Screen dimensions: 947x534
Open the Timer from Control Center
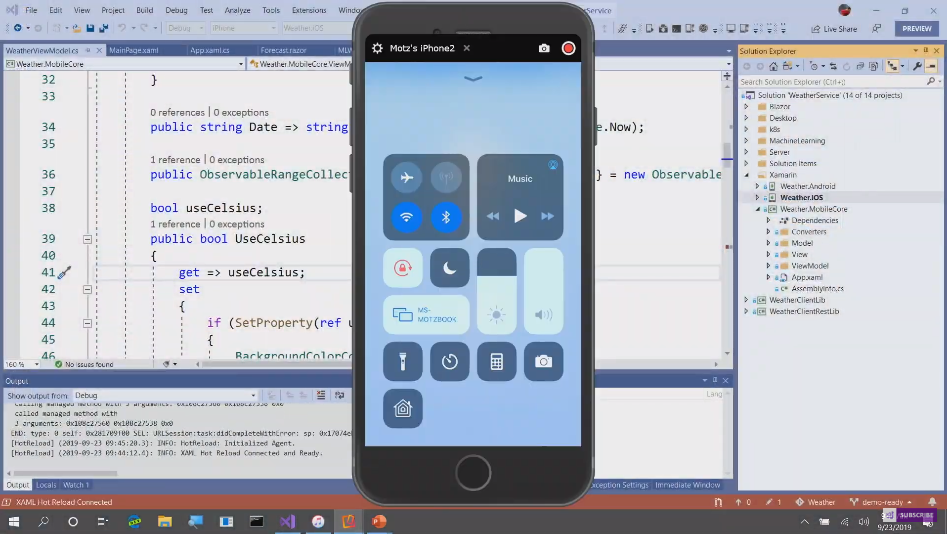point(449,362)
